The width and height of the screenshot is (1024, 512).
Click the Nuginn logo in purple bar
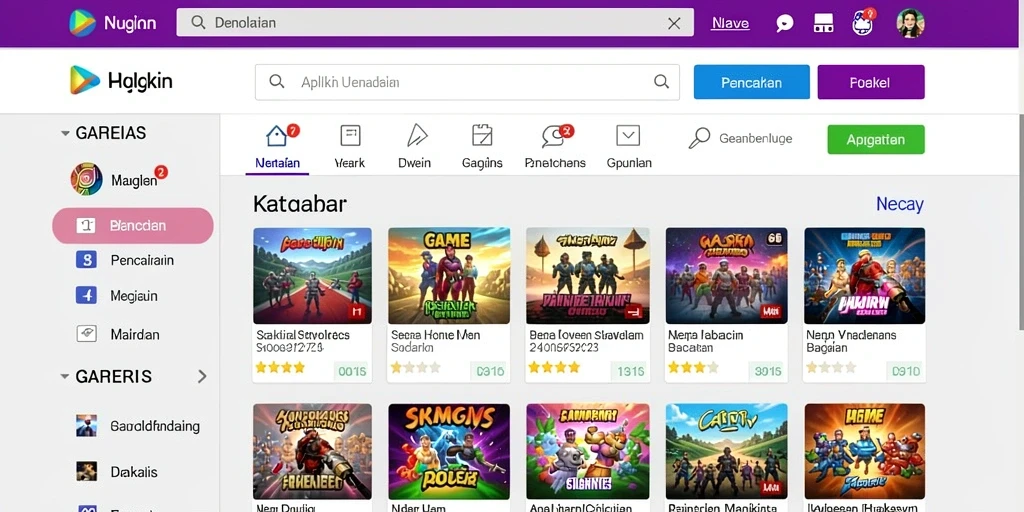click(113, 23)
